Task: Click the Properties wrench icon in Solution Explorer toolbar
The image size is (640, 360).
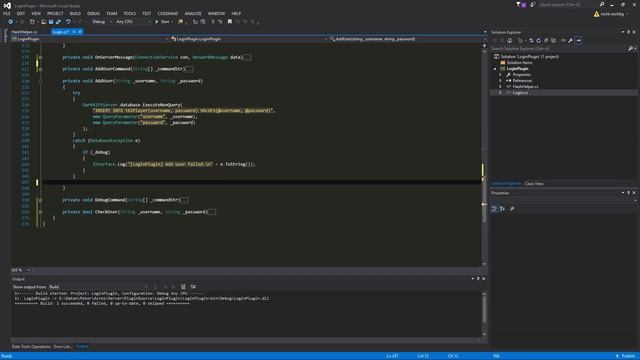Action: coord(570,40)
